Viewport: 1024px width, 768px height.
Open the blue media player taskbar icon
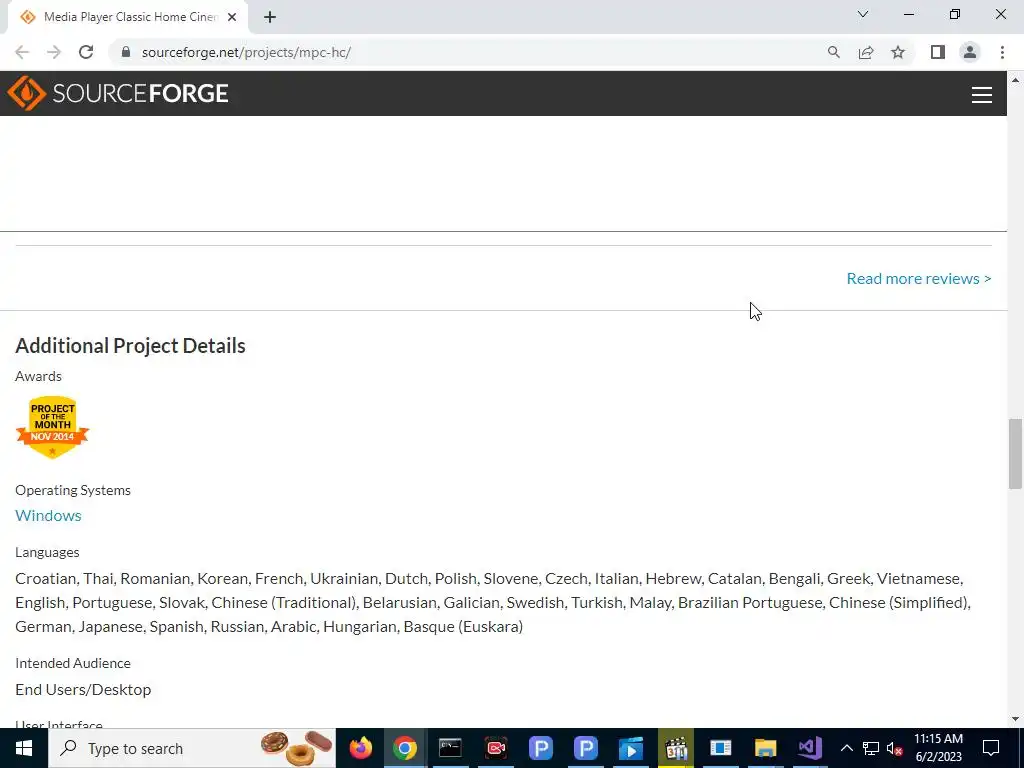pos(631,748)
